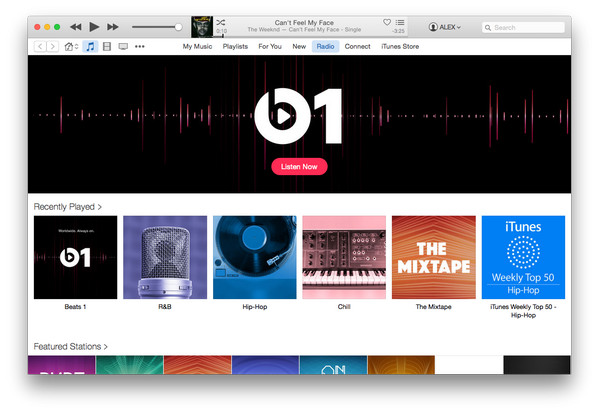The width and height of the screenshot is (599, 414).
Task: Click The Mixtape station label
Action: 434,307
